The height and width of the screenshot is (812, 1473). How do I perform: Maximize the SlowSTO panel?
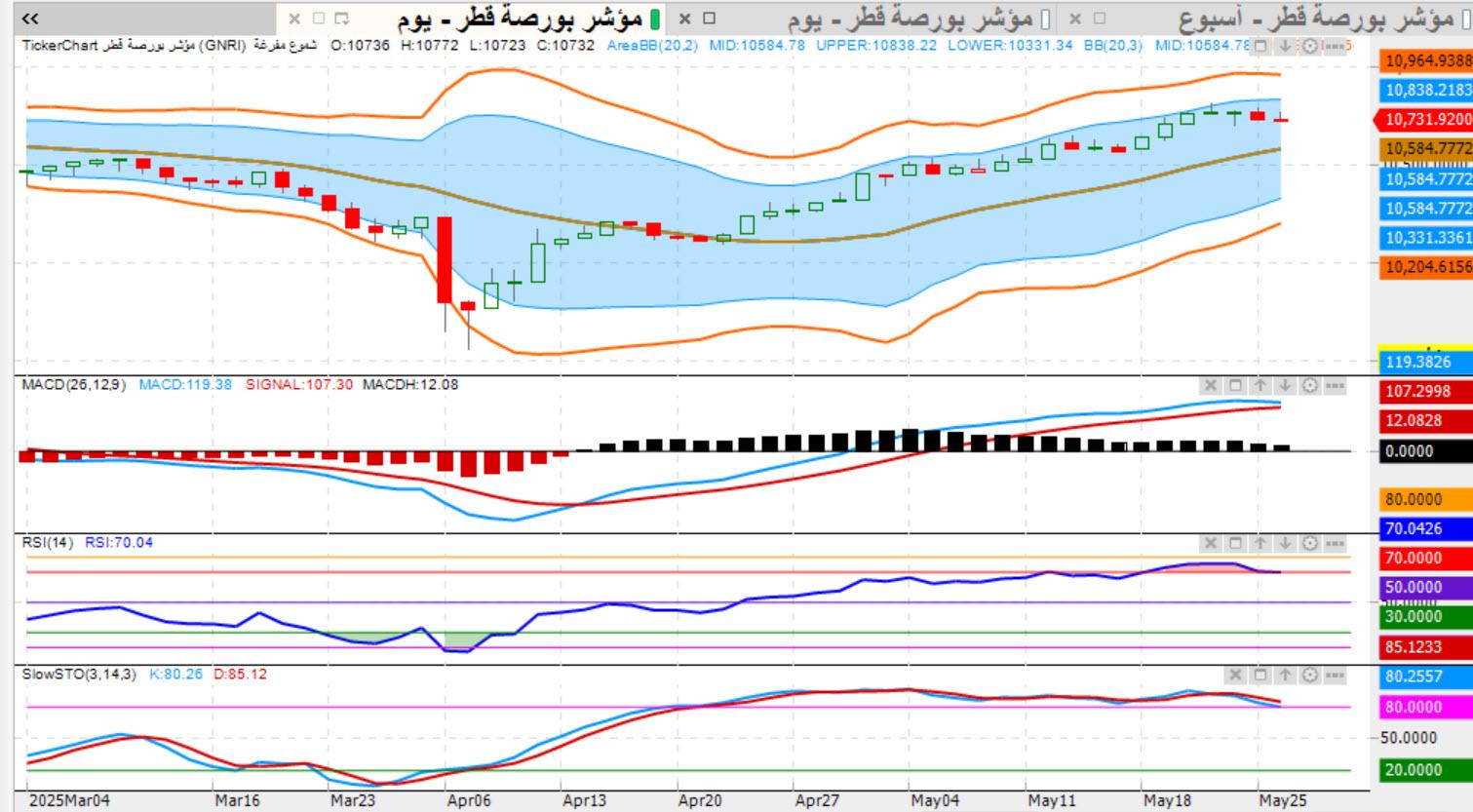coord(1260,675)
